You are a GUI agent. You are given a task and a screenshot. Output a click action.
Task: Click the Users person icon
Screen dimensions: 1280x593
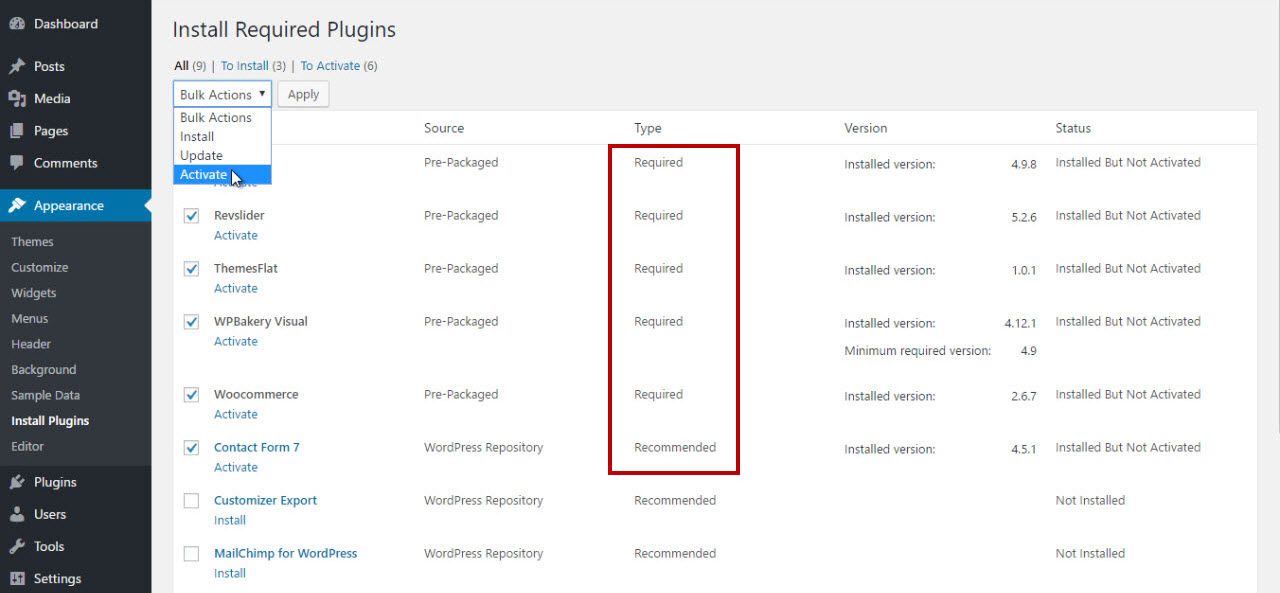(17, 514)
